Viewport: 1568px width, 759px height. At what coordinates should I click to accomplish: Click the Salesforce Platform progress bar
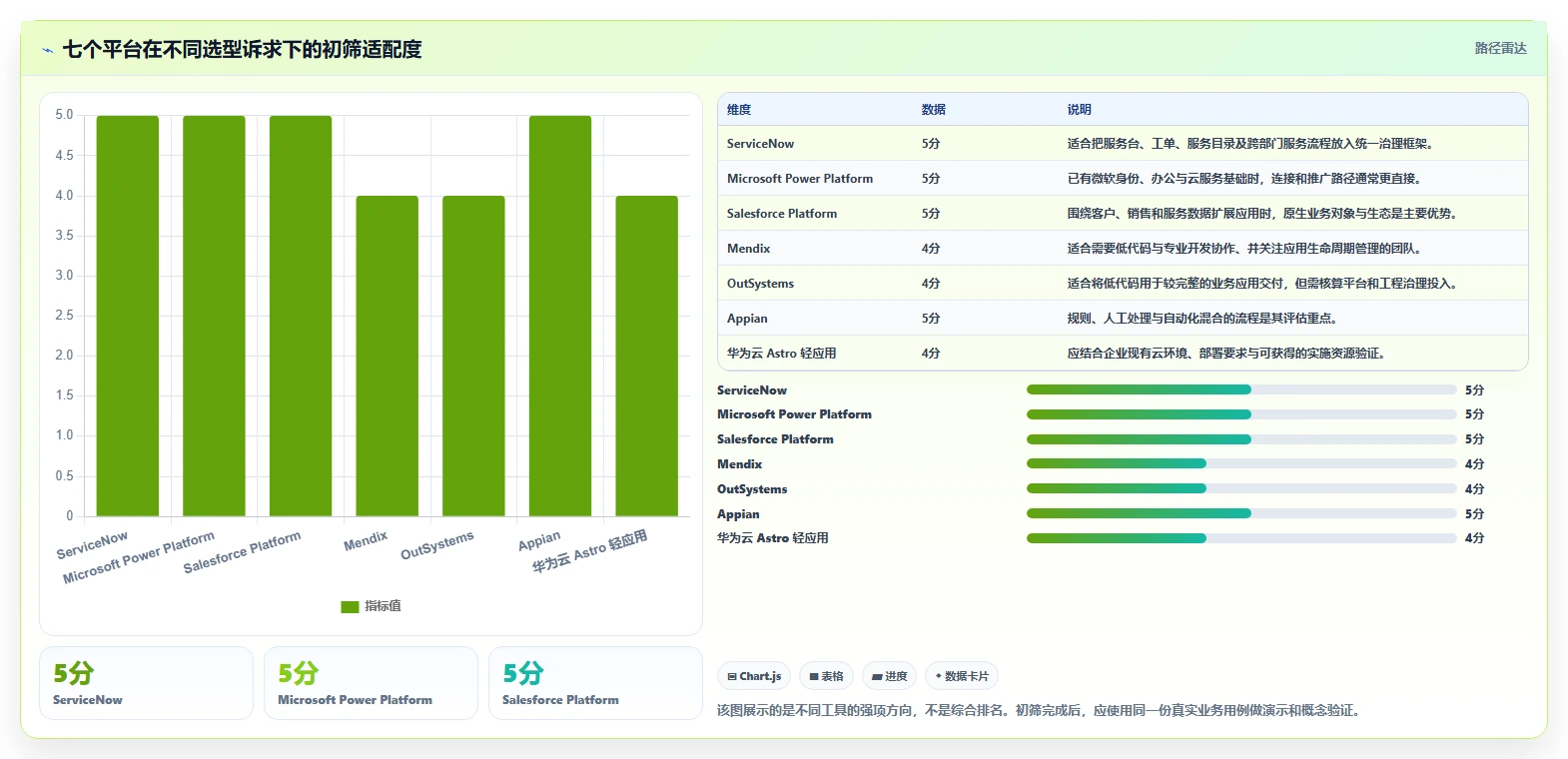point(1241,439)
